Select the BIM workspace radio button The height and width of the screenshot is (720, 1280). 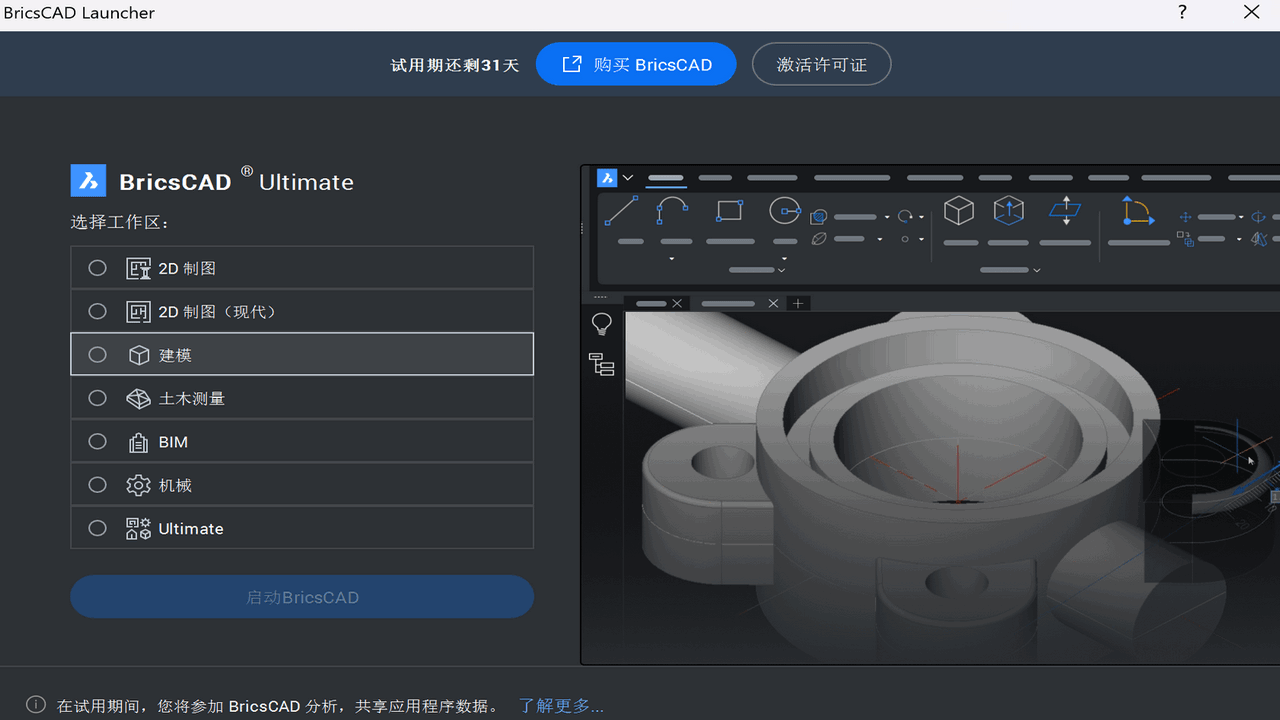97,441
